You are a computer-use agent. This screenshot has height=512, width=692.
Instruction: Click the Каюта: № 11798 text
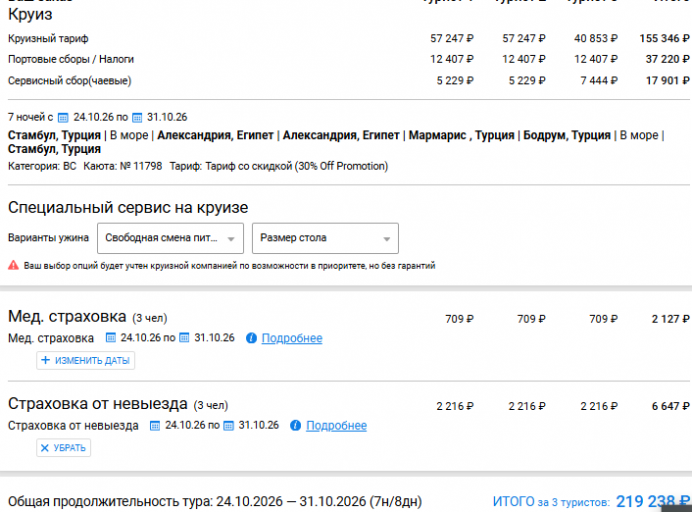click(x=123, y=166)
